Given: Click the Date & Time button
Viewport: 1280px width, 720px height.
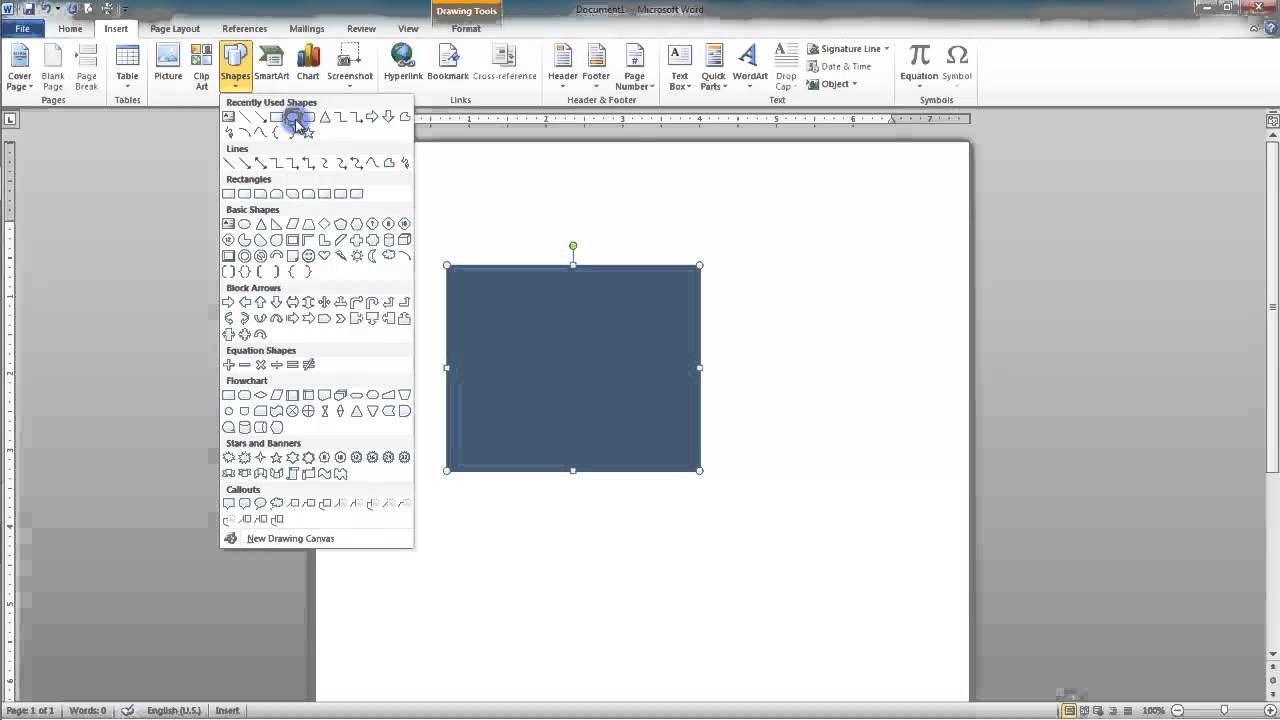Looking at the screenshot, I should coord(845,67).
